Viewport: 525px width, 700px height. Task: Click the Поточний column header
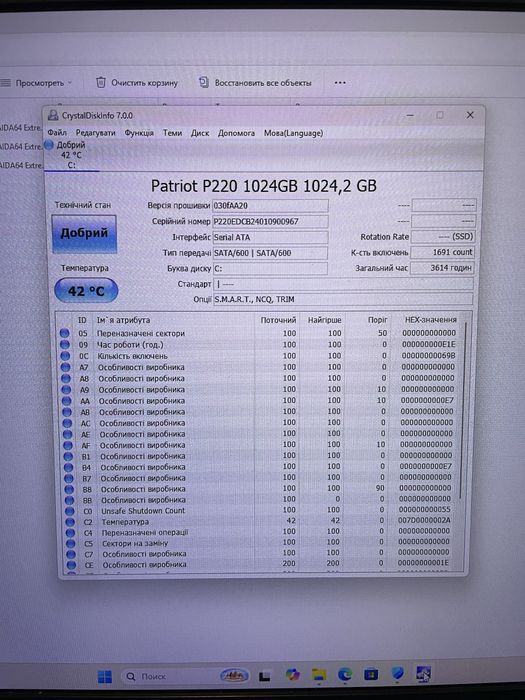(x=278, y=320)
